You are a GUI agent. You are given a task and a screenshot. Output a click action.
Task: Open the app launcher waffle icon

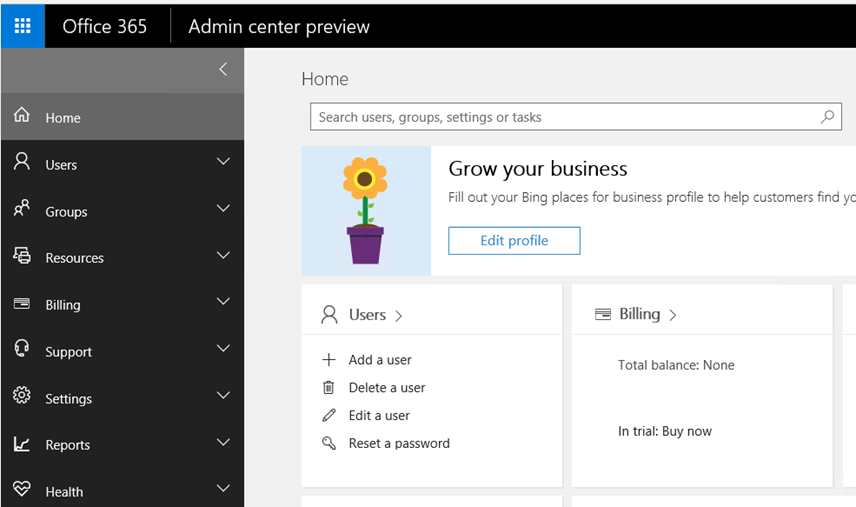(22, 26)
